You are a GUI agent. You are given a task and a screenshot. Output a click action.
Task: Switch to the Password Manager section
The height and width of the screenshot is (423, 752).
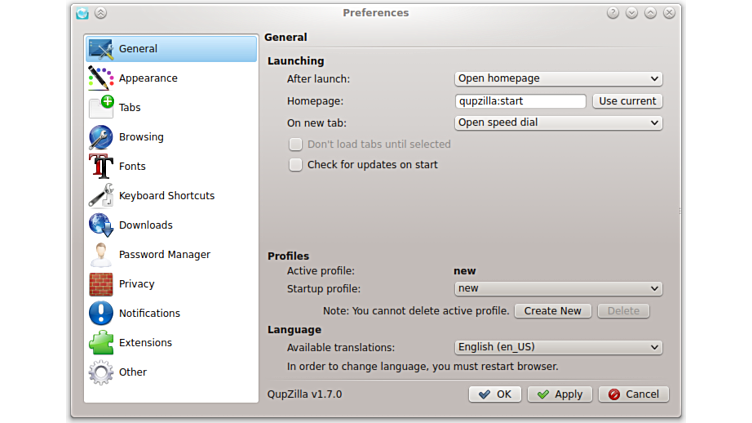coord(164,255)
